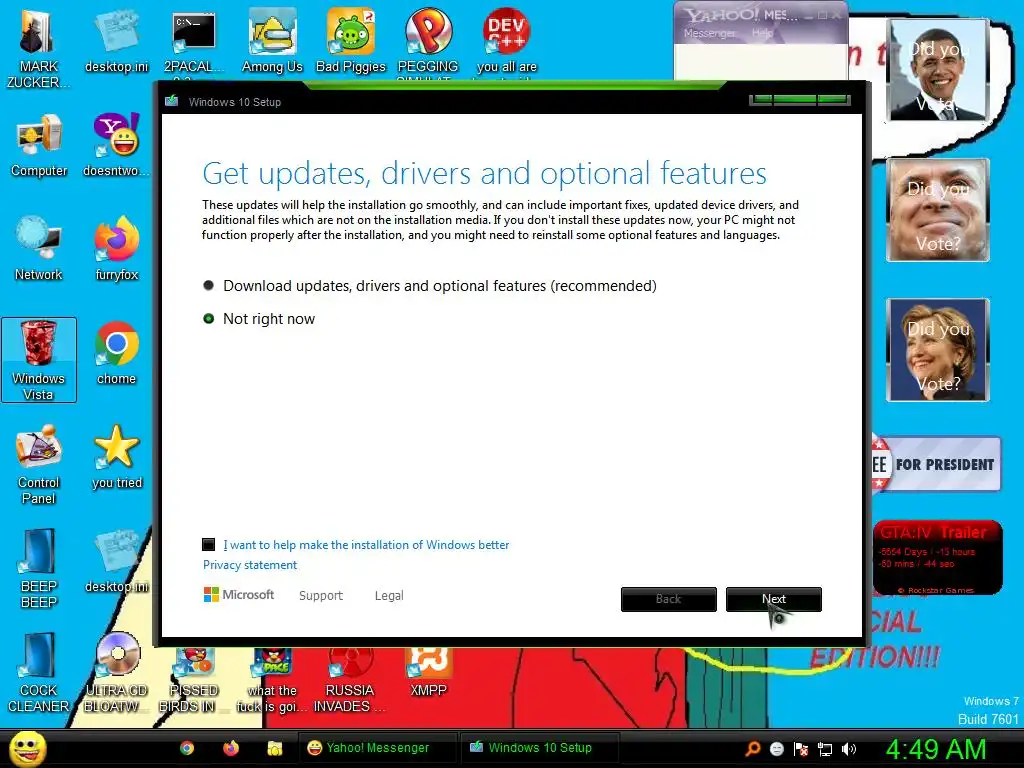Select the Yahoo 'doesntwo...' desktop icon
This screenshot has width=1024, height=768.
116,146
